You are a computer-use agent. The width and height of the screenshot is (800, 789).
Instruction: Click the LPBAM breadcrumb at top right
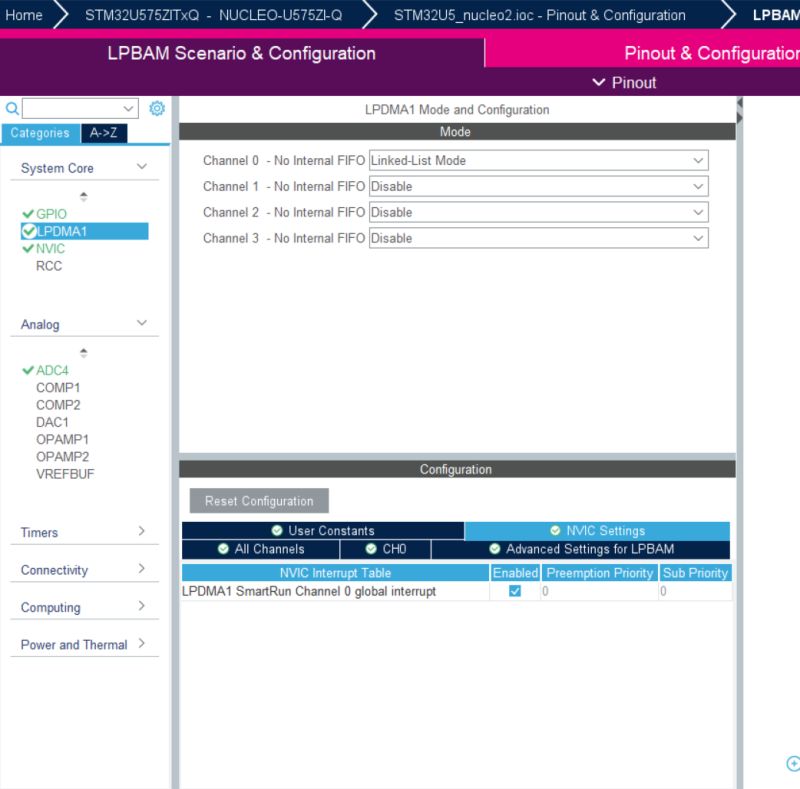click(x=776, y=15)
